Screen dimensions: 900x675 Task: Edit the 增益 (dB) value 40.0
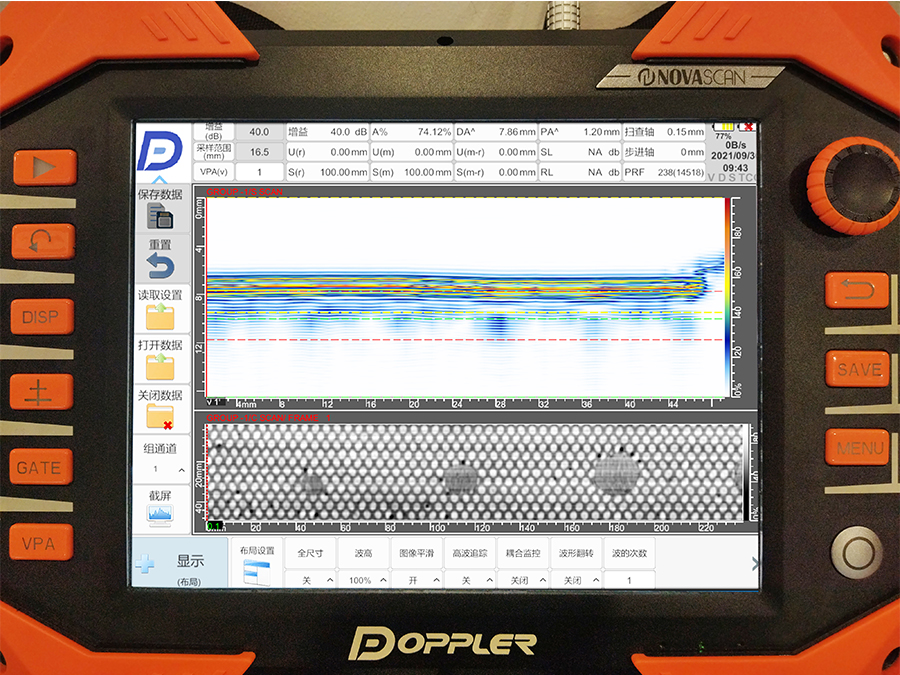click(259, 132)
